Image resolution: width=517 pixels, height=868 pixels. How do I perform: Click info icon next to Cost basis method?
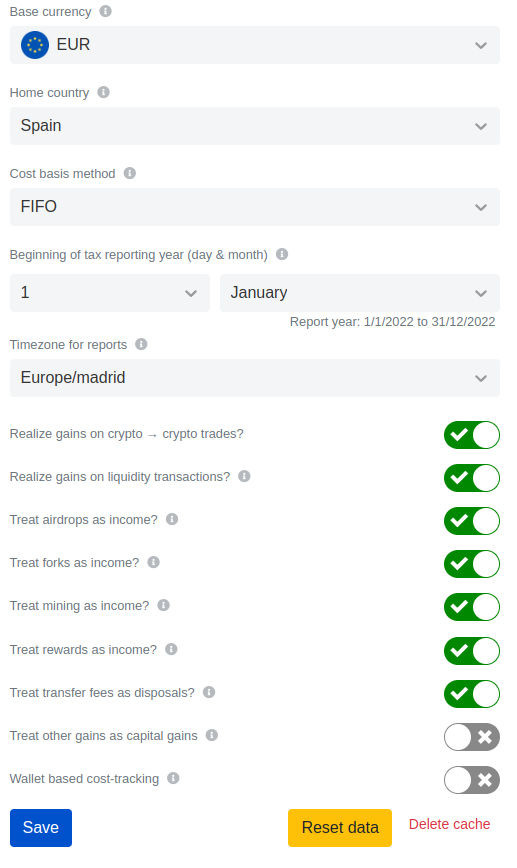click(x=130, y=173)
